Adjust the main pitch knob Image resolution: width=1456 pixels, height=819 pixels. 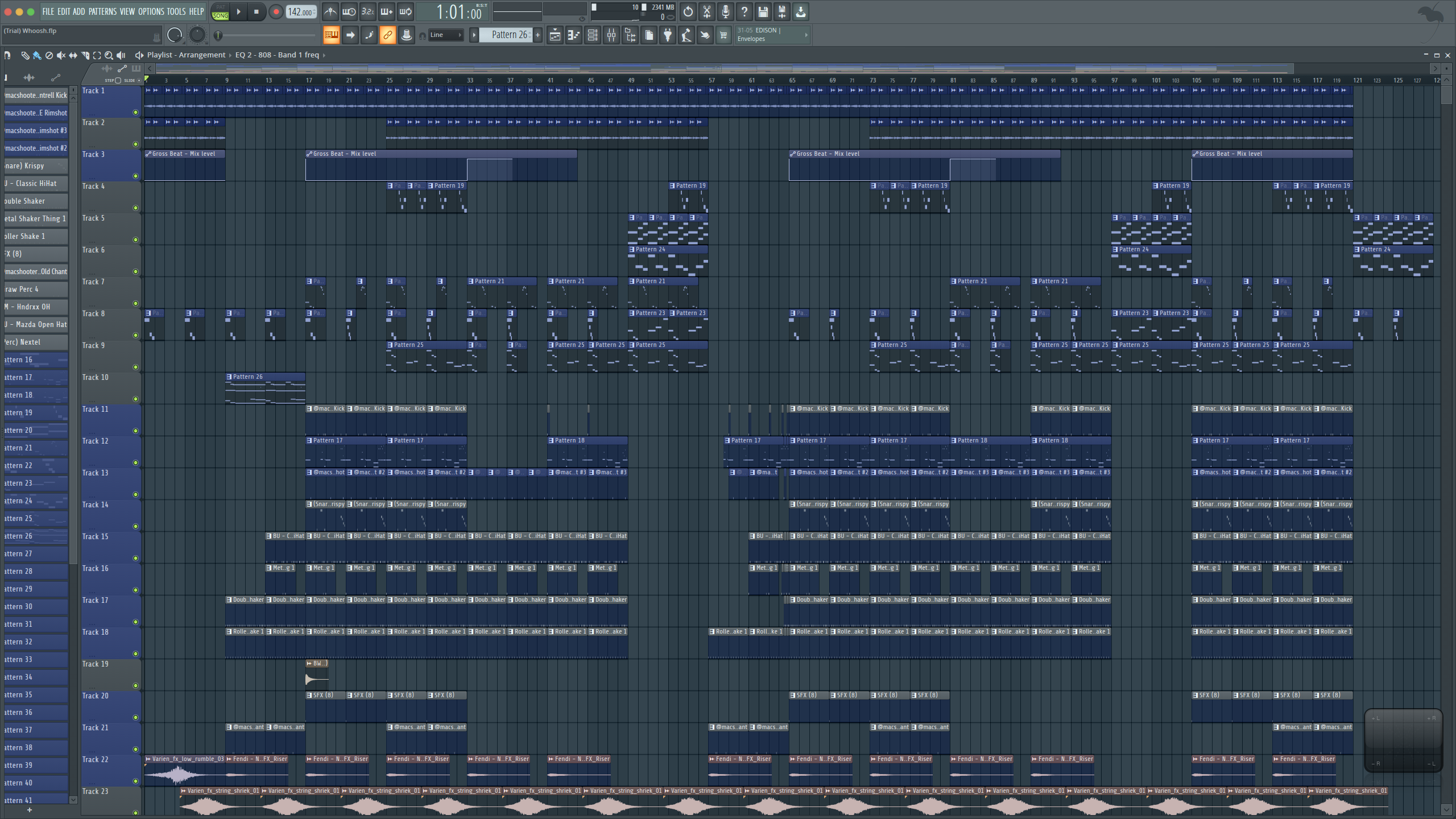click(x=197, y=35)
